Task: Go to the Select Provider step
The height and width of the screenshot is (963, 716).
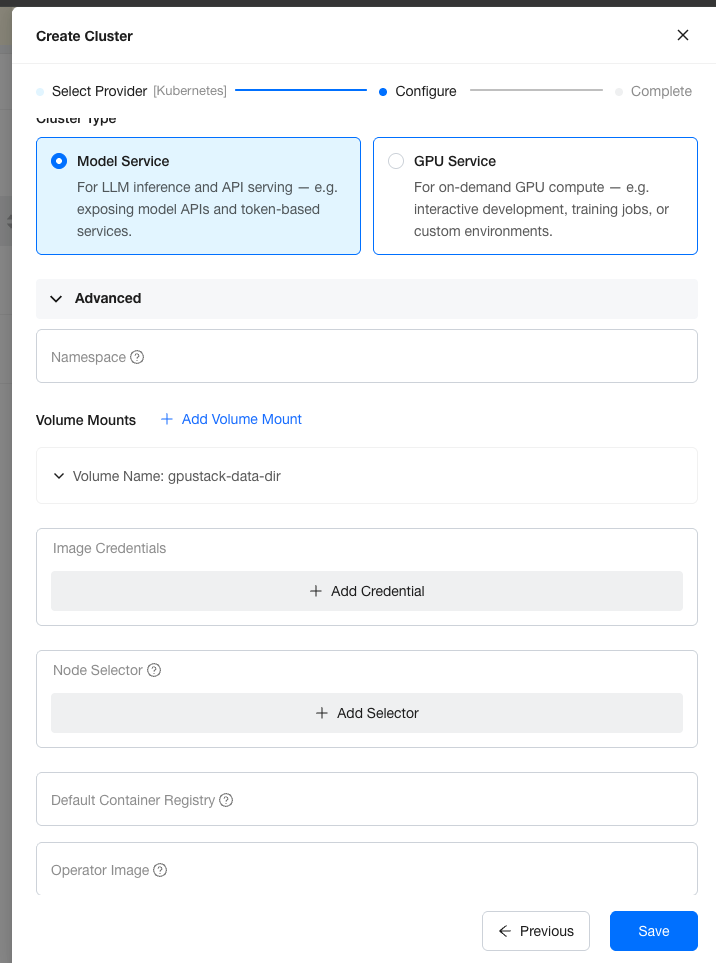Action: (x=99, y=92)
